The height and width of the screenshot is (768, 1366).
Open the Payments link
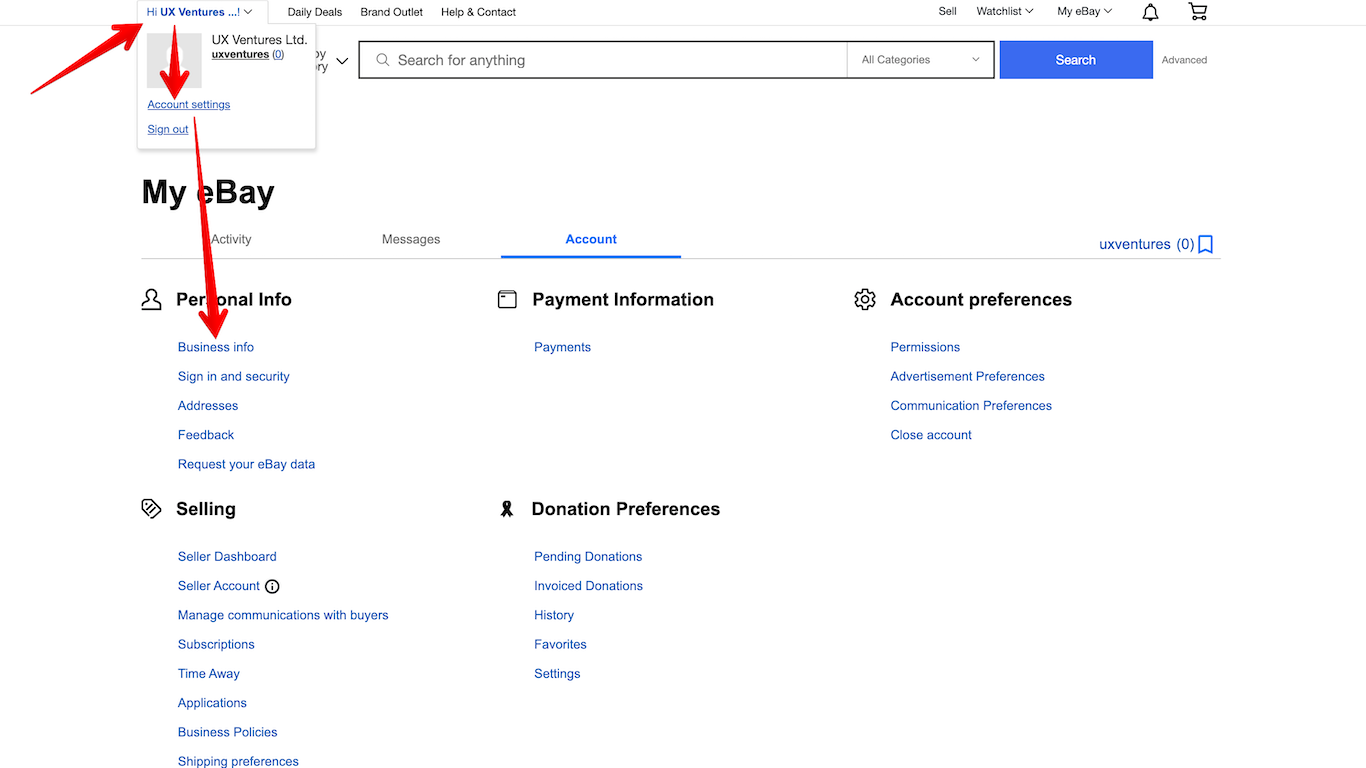(x=562, y=347)
